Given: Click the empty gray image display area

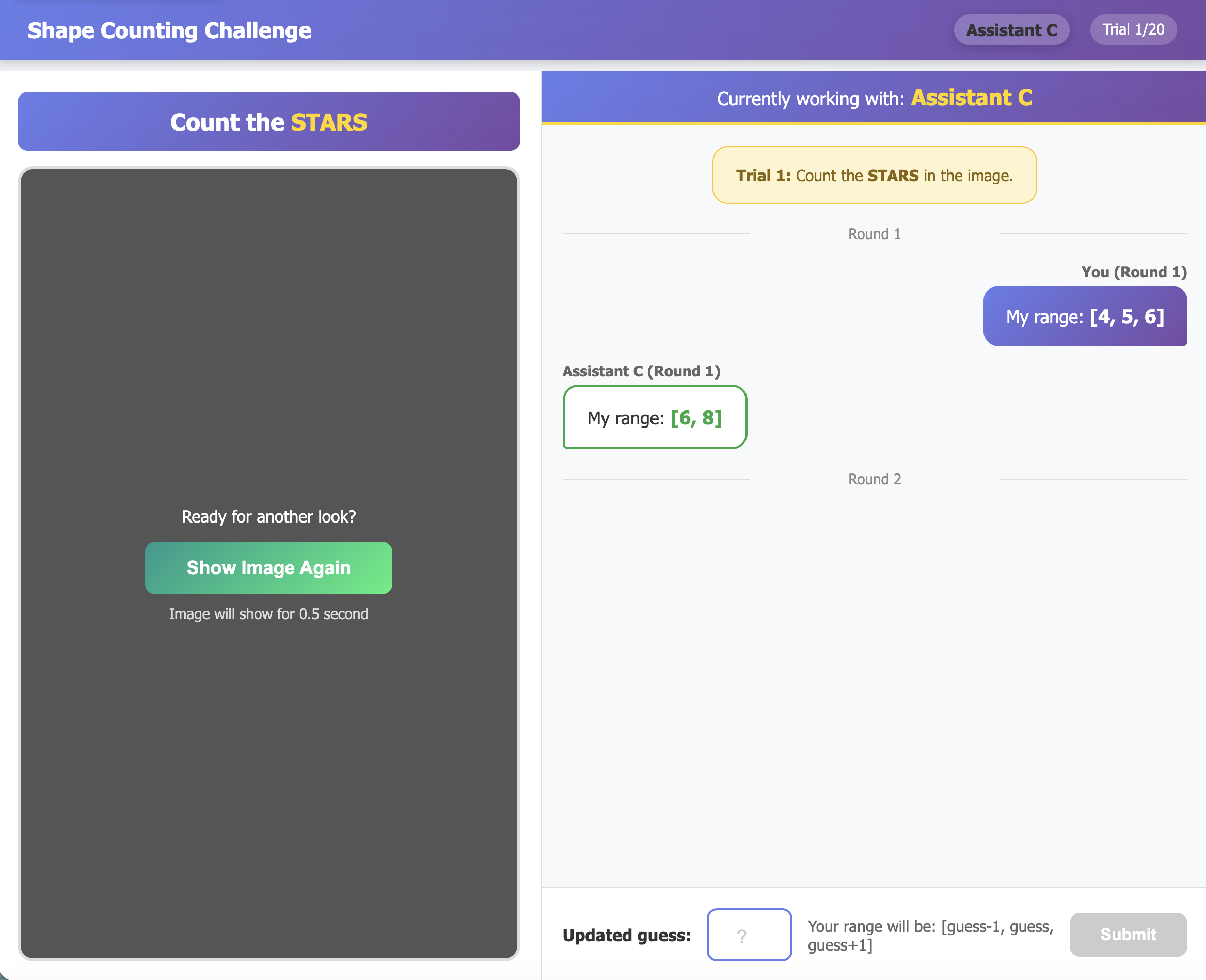Looking at the screenshot, I should 268,339.
